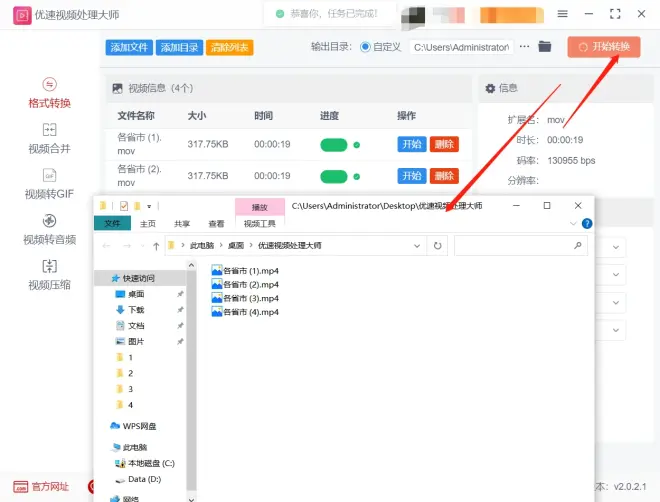The width and height of the screenshot is (660, 502).
Task: Click 删除 for 各省市 (2).mov
Action: (444, 176)
